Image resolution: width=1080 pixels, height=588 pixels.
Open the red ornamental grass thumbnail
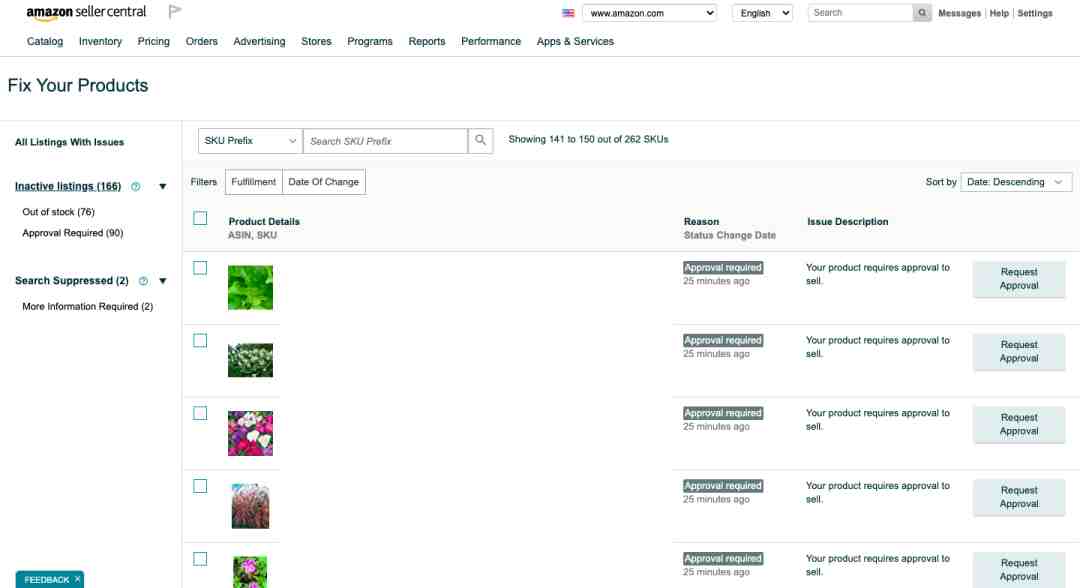250,506
